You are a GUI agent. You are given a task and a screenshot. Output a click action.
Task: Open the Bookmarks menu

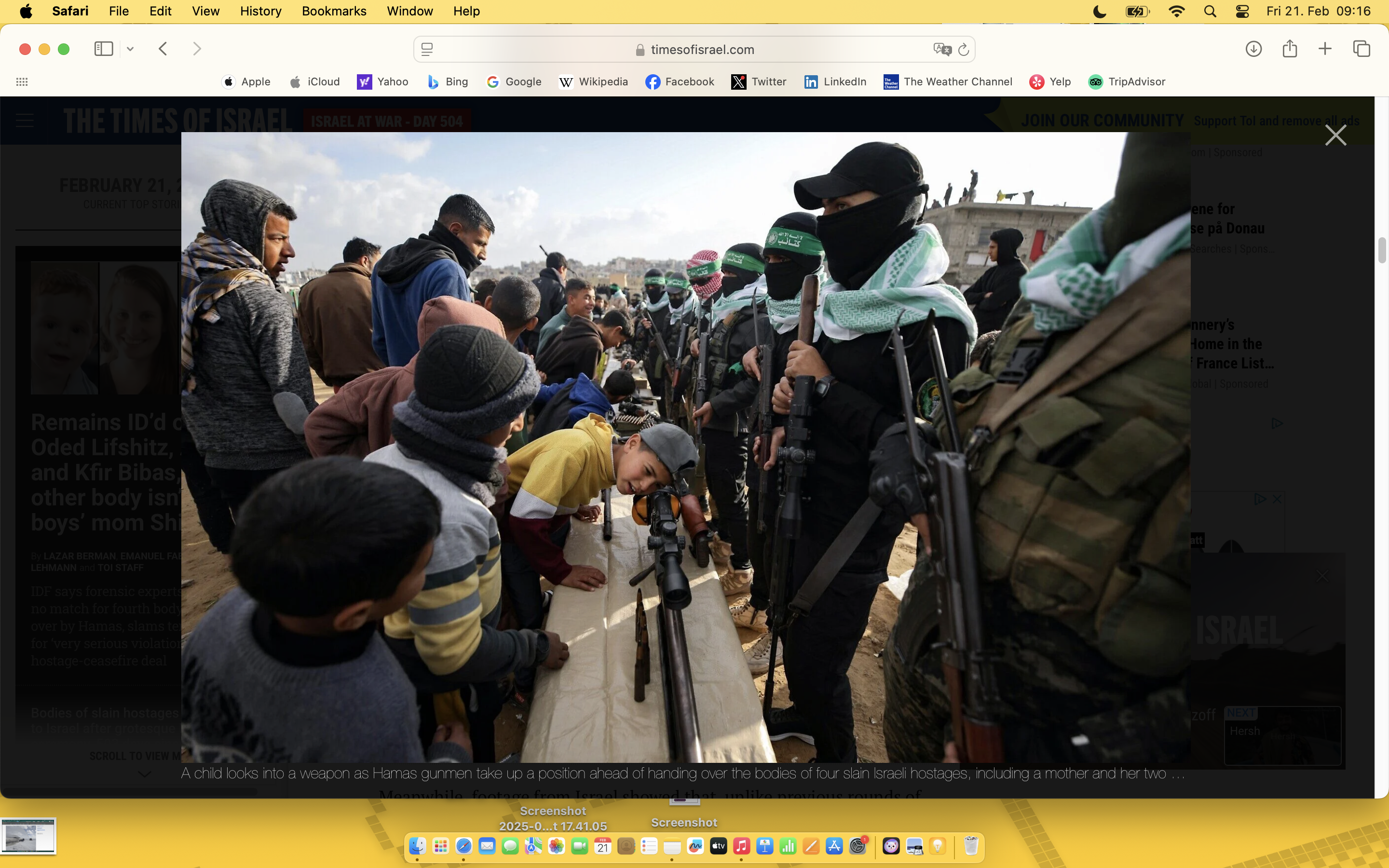334,11
